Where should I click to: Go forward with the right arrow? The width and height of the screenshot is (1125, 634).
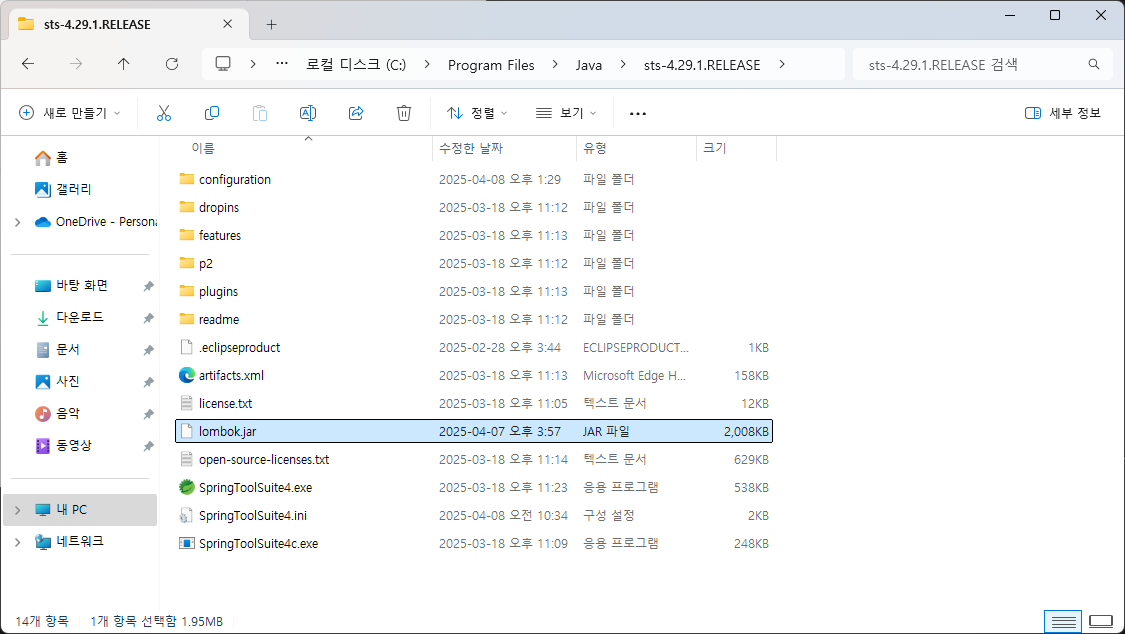pos(76,64)
